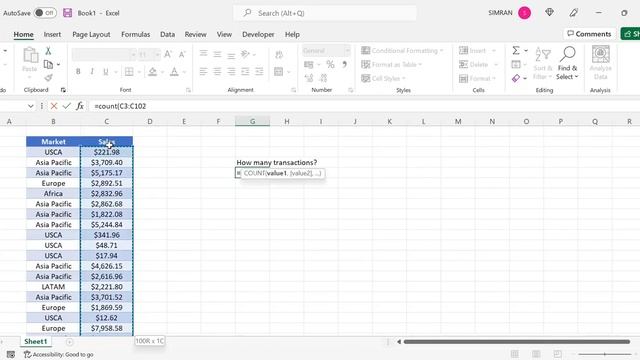This screenshot has width=640, height=360.
Task: Click the Analyze Data button
Action: click(x=600, y=62)
